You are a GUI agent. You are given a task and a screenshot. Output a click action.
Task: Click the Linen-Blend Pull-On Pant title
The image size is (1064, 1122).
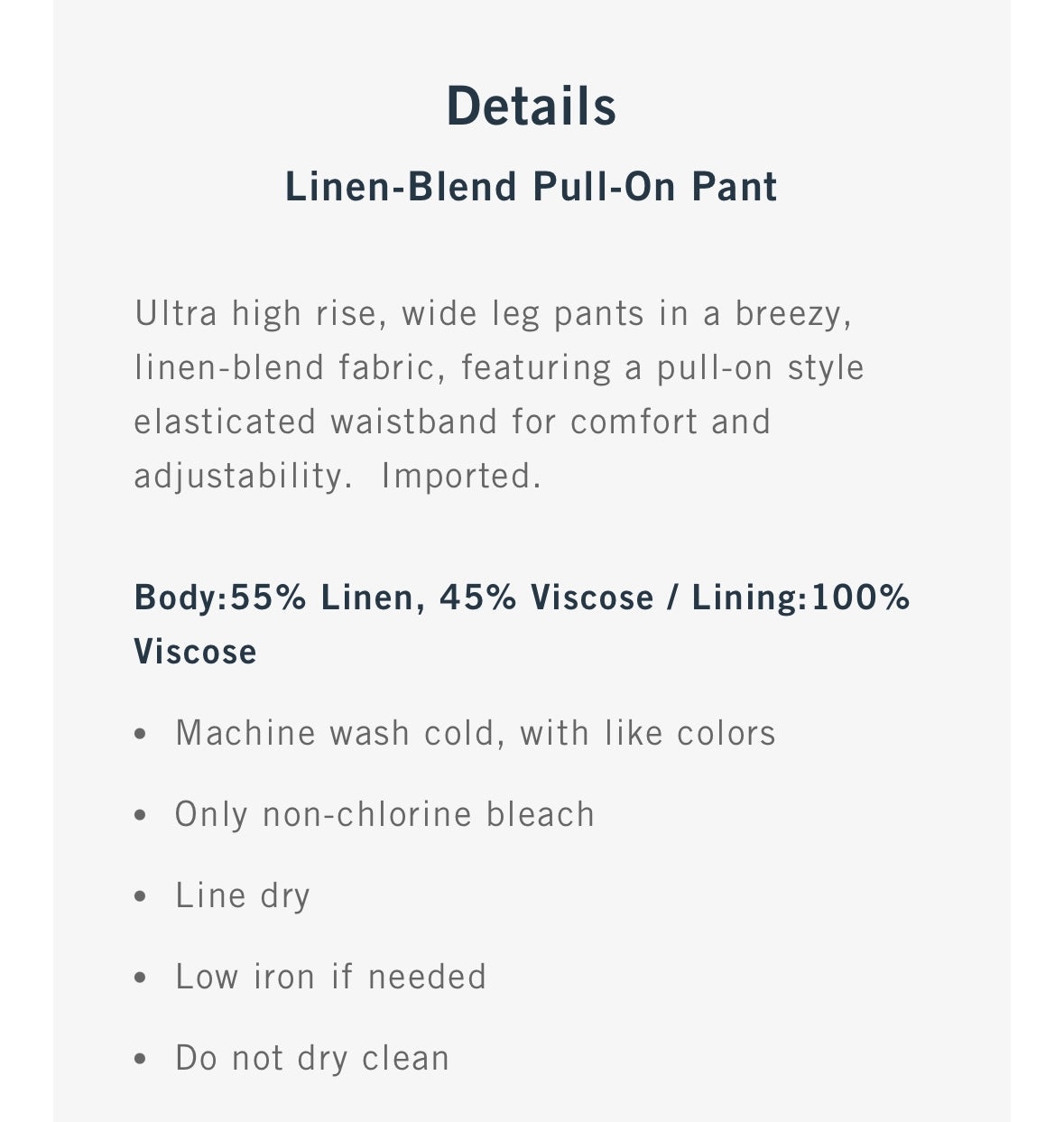click(x=532, y=187)
